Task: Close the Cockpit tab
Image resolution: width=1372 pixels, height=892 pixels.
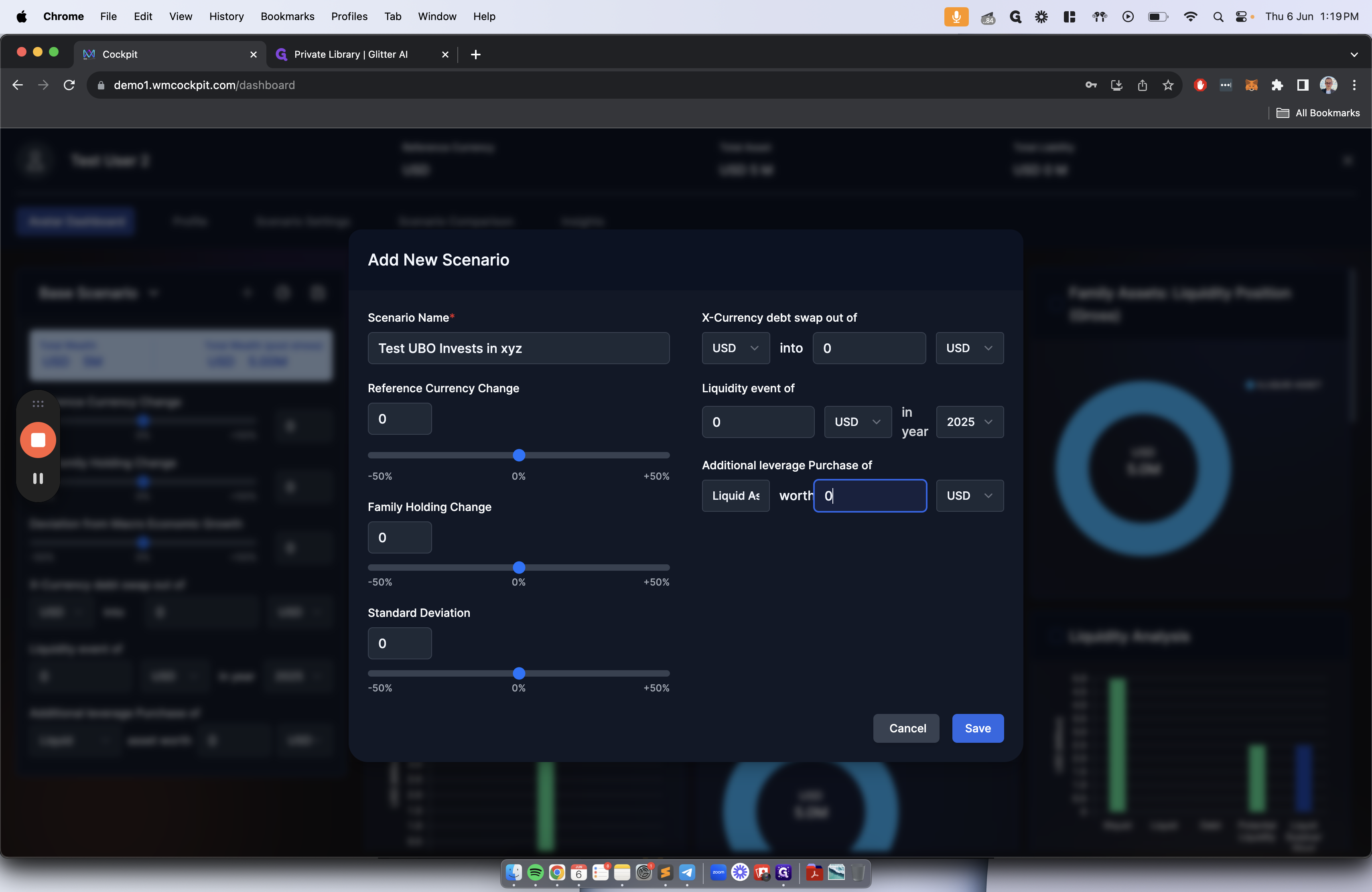Action: [253, 55]
